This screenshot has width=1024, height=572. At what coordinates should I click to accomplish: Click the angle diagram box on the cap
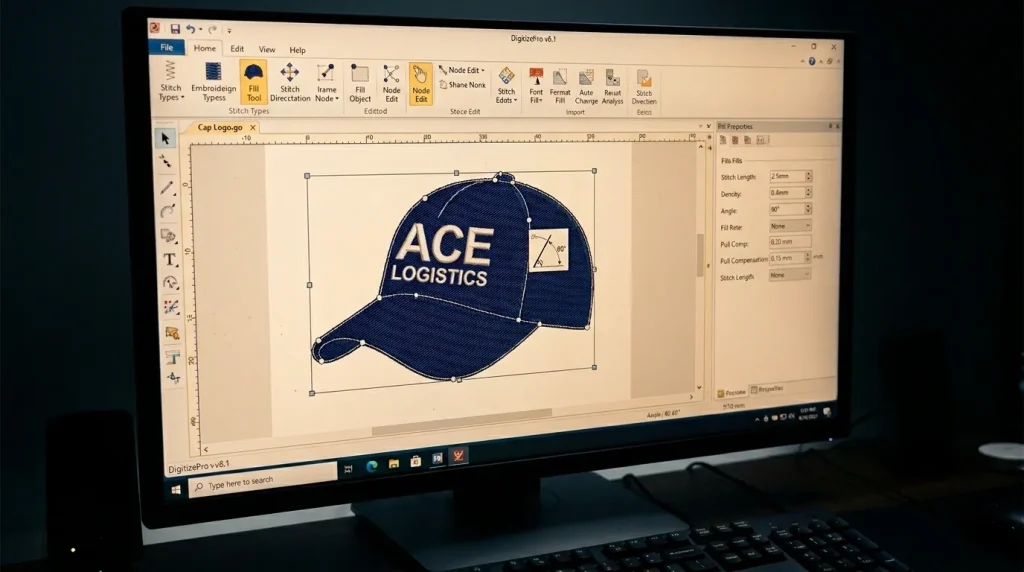click(x=548, y=249)
